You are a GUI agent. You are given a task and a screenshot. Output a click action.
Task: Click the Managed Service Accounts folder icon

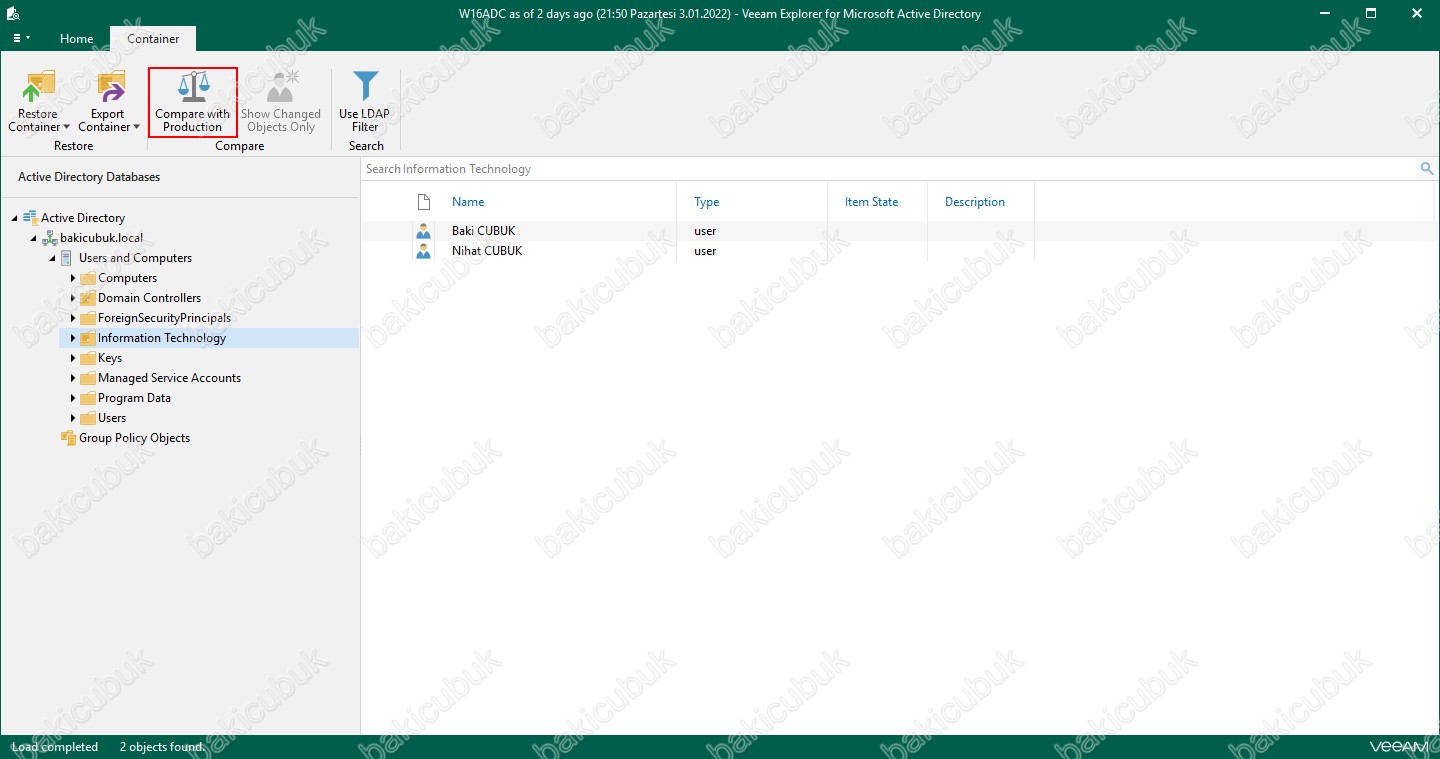(x=88, y=378)
